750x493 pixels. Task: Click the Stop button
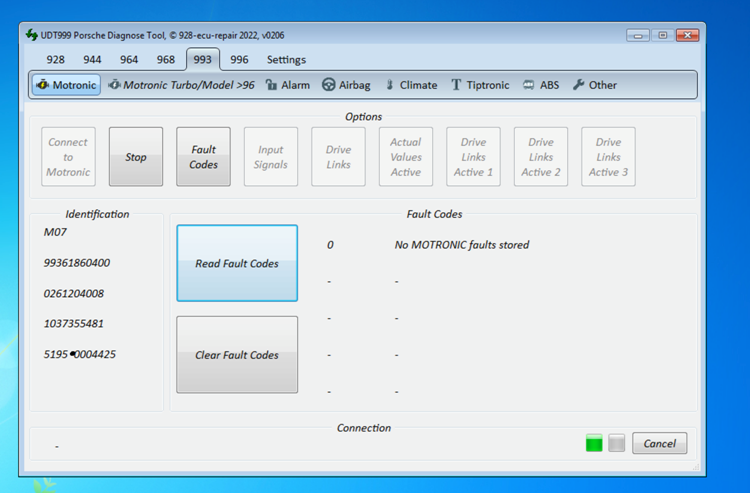click(136, 157)
